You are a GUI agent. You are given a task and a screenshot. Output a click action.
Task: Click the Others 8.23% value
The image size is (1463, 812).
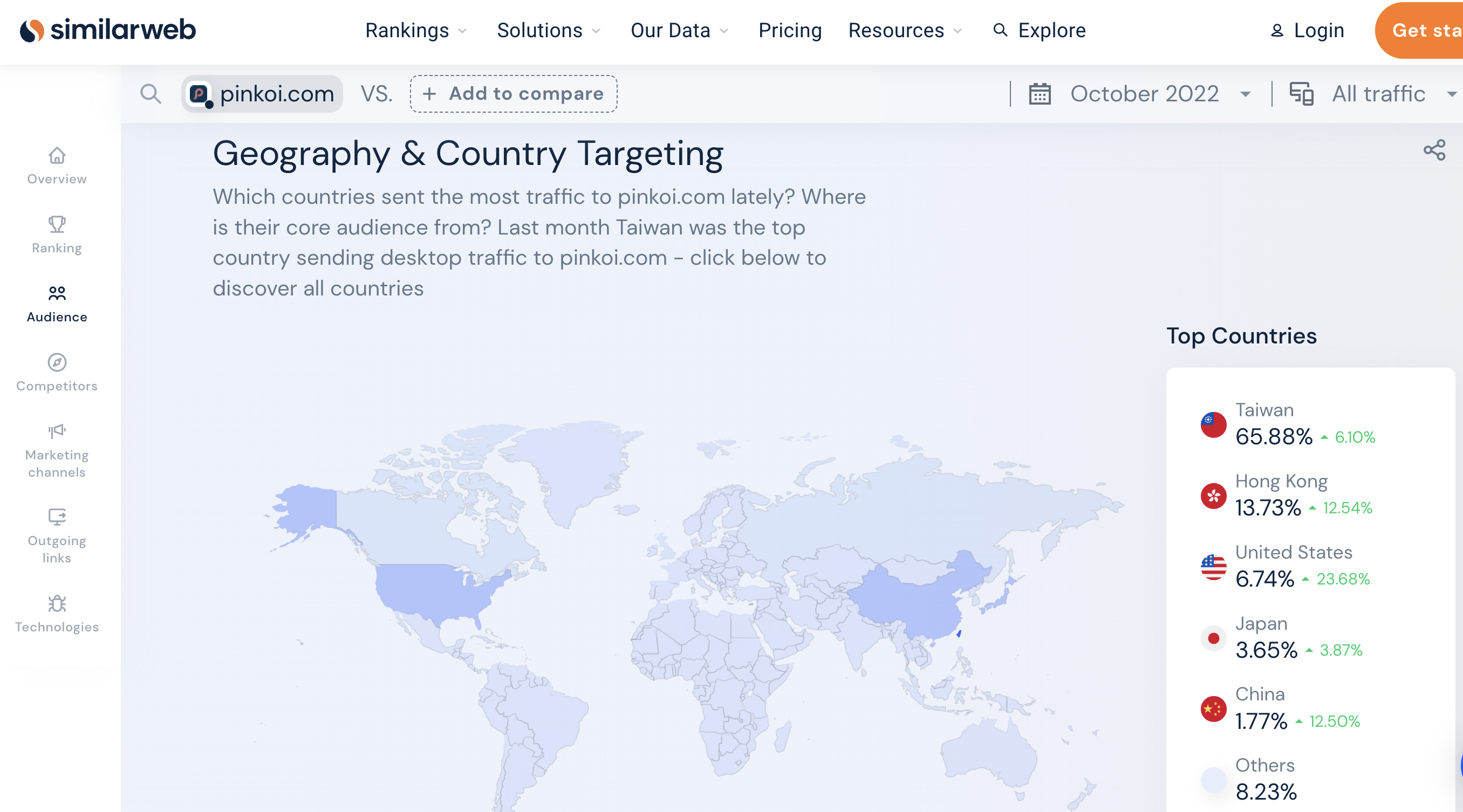pyautogui.click(x=1267, y=792)
